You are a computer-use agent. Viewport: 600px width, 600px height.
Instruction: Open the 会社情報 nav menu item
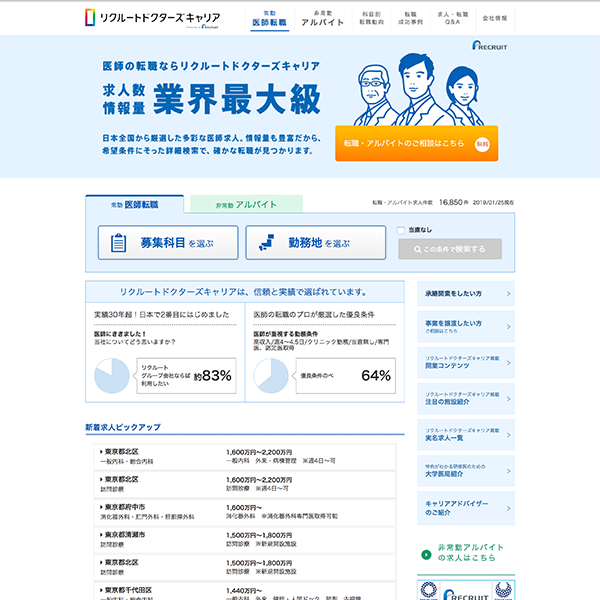[495, 18]
